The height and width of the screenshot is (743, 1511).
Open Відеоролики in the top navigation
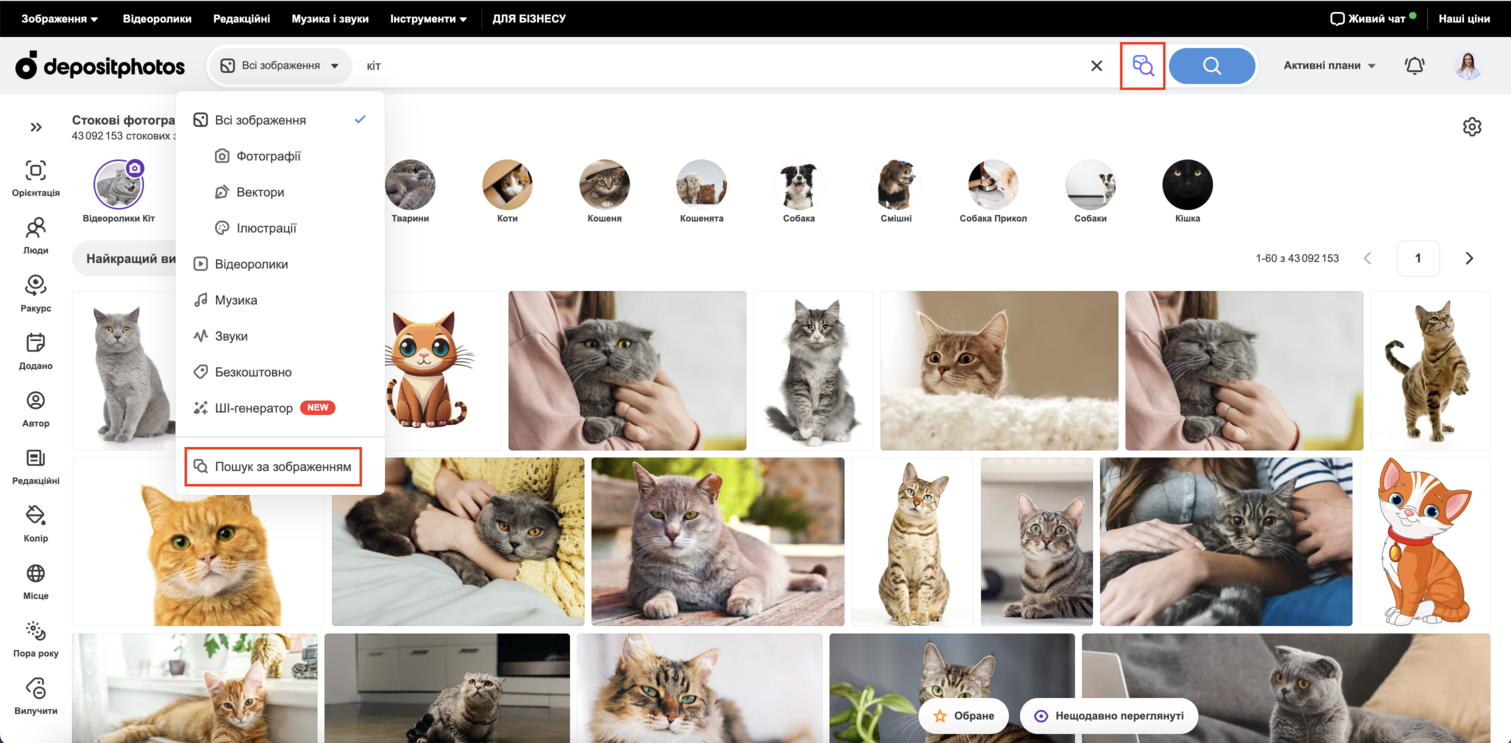157,19
